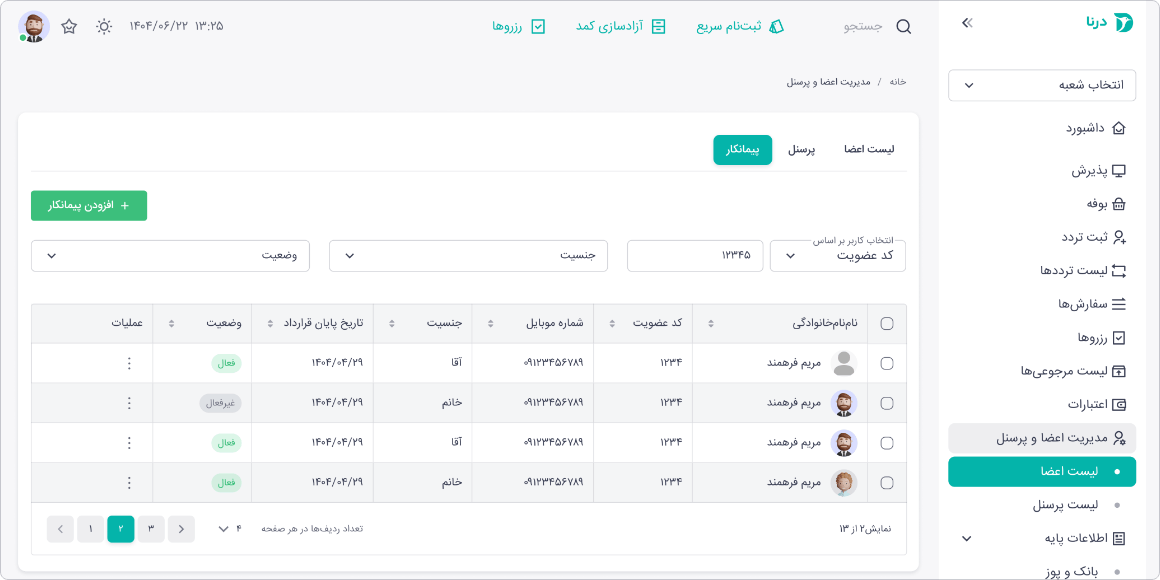Click the sidebar reservations (رزروها) icon
This screenshot has height=580, width=1160.
coord(1119,337)
